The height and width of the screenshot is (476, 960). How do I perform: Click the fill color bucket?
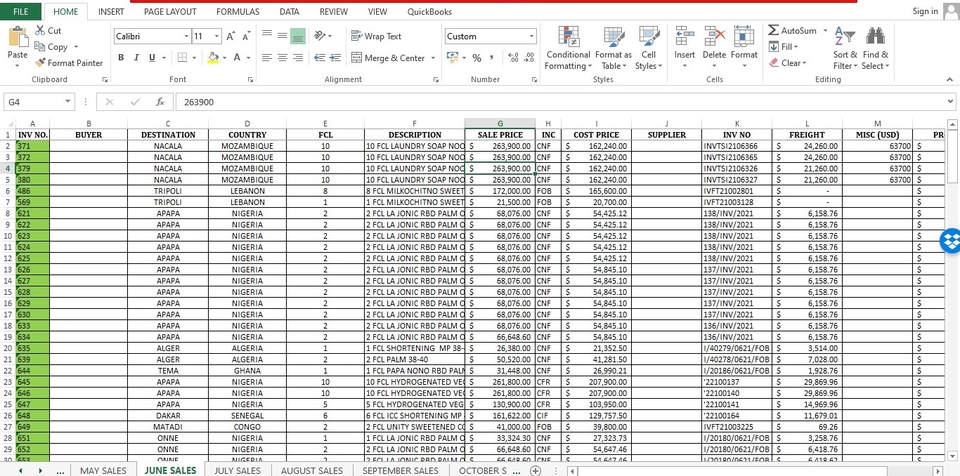pos(213,58)
